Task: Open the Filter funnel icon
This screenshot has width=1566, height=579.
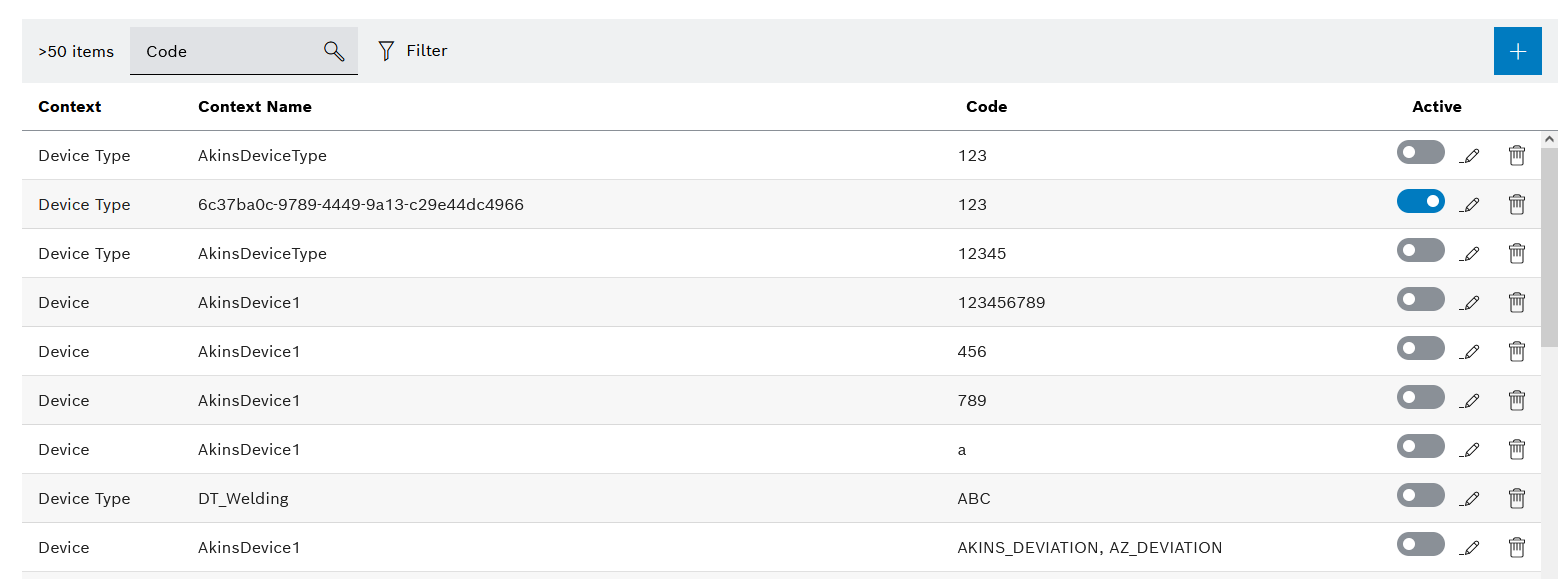Action: (386, 51)
